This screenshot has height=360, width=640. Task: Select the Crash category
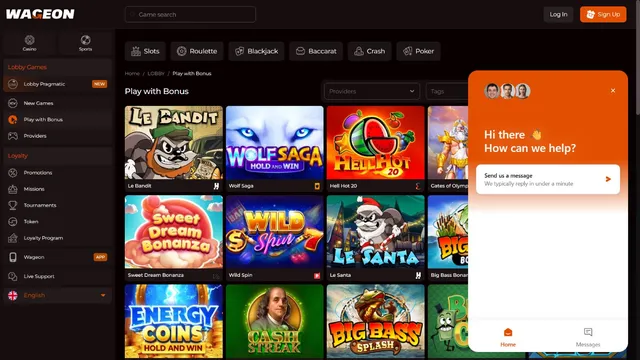pyautogui.click(x=369, y=51)
